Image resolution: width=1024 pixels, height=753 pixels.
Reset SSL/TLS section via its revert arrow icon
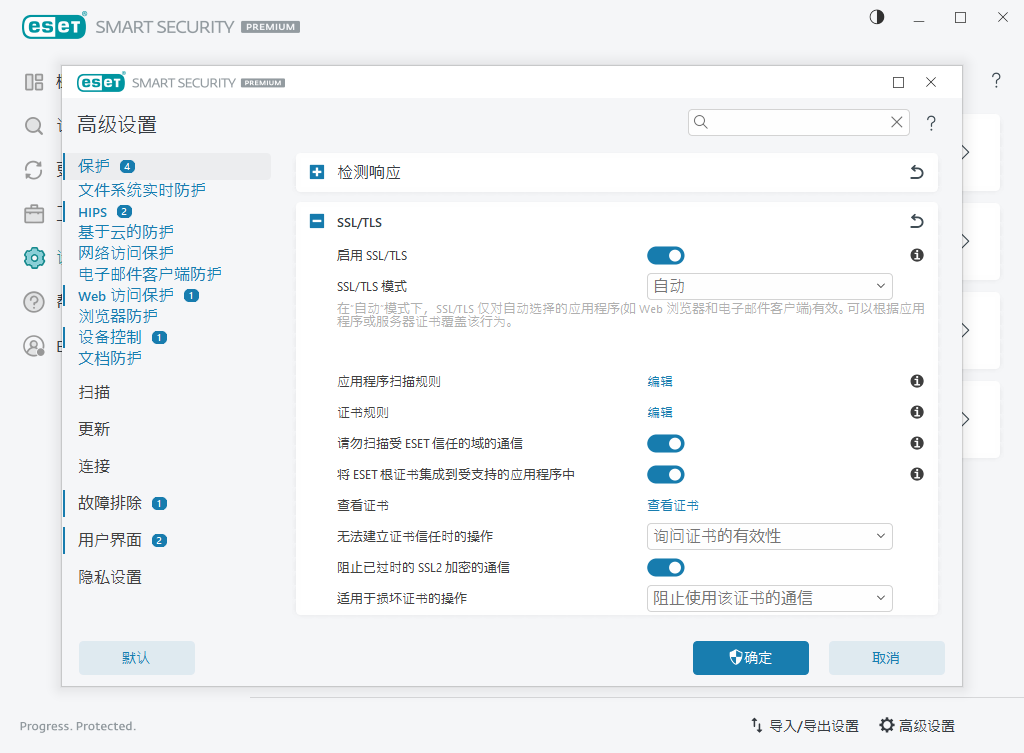click(x=916, y=222)
